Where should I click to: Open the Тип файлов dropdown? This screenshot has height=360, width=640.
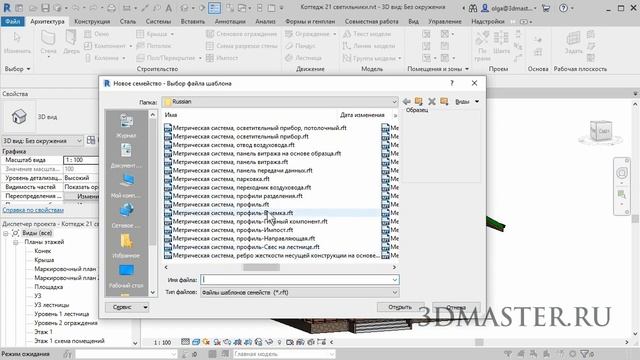coord(300,292)
